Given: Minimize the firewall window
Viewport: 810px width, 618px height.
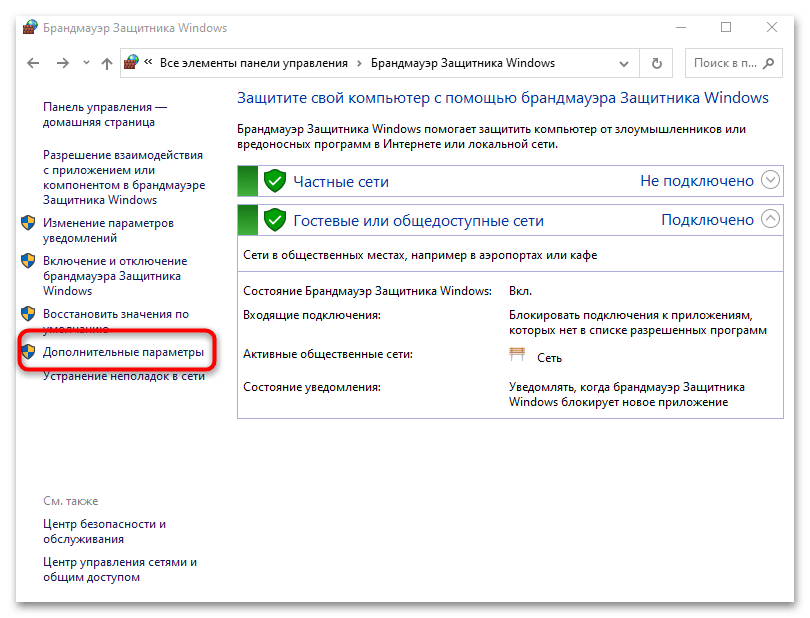Looking at the screenshot, I should pos(681,27).
